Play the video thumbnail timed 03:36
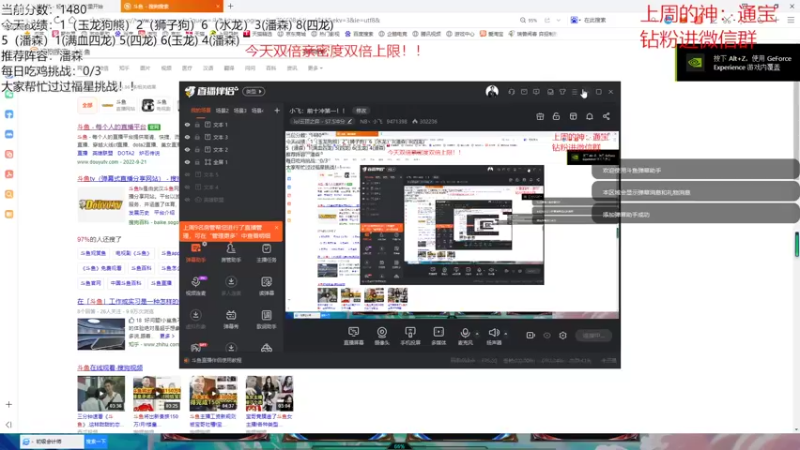 coord(101,393)
